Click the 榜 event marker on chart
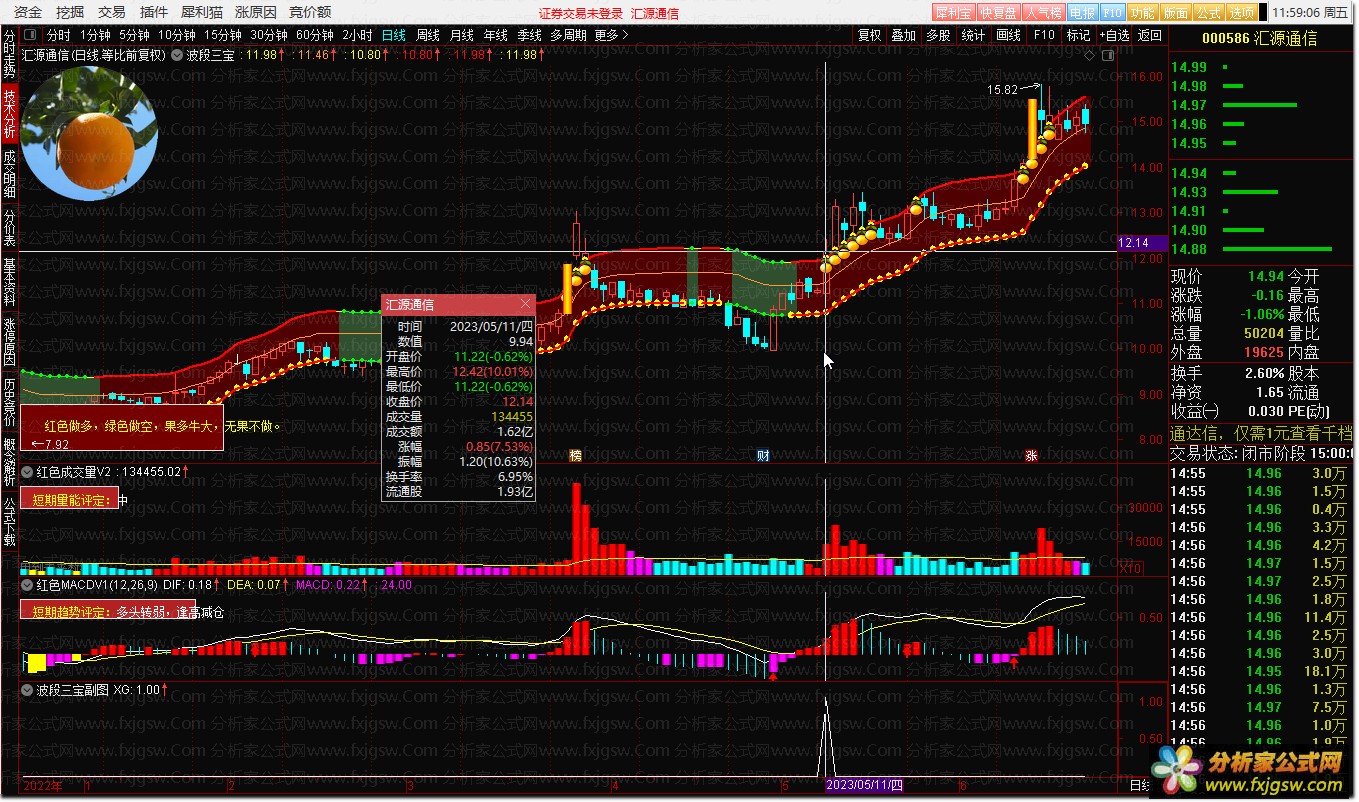The height and width of the screenshot is (802, 1359). tap(575, 455)
